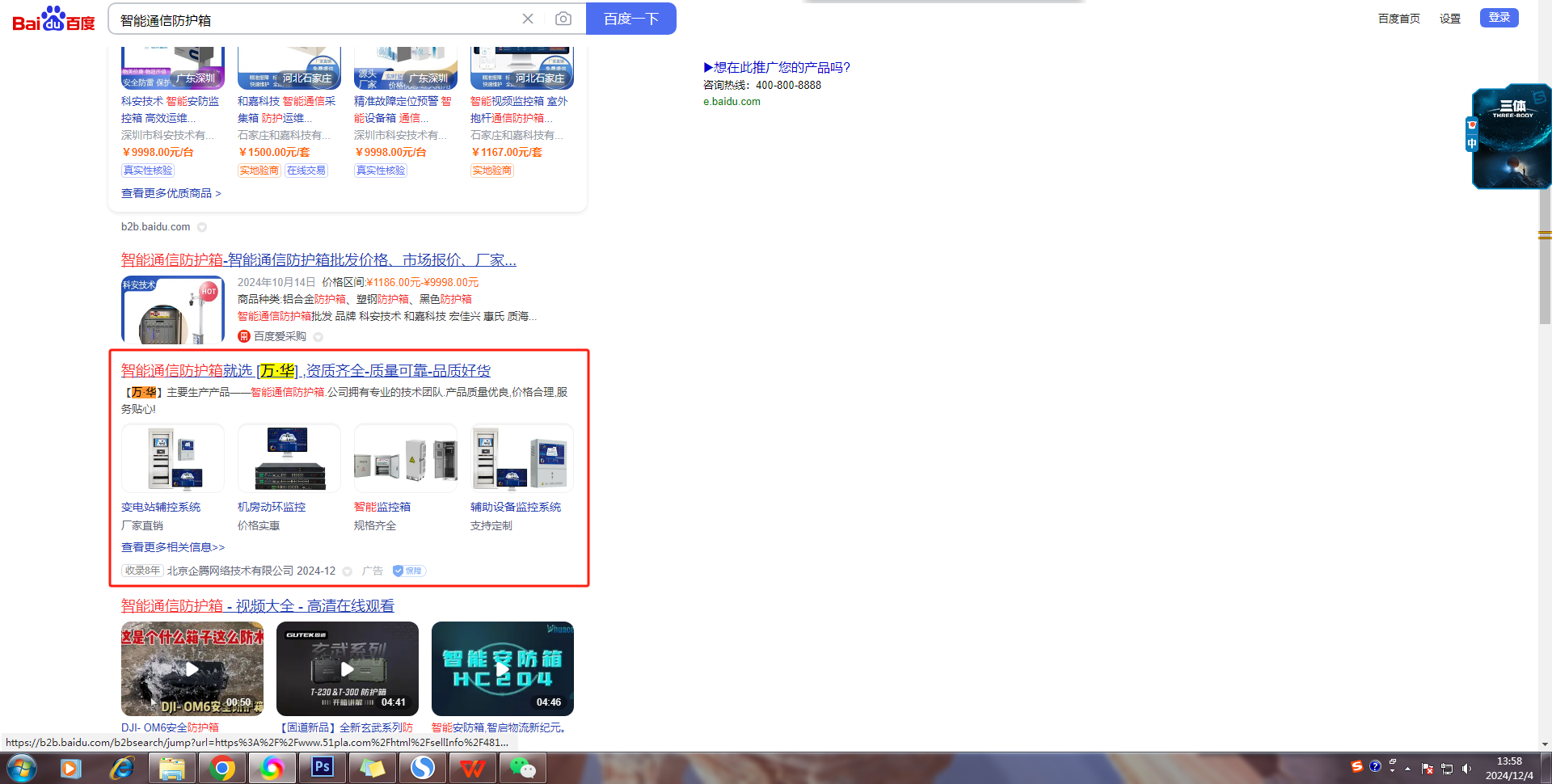Click the 在线交易 tag

(306, 171)
